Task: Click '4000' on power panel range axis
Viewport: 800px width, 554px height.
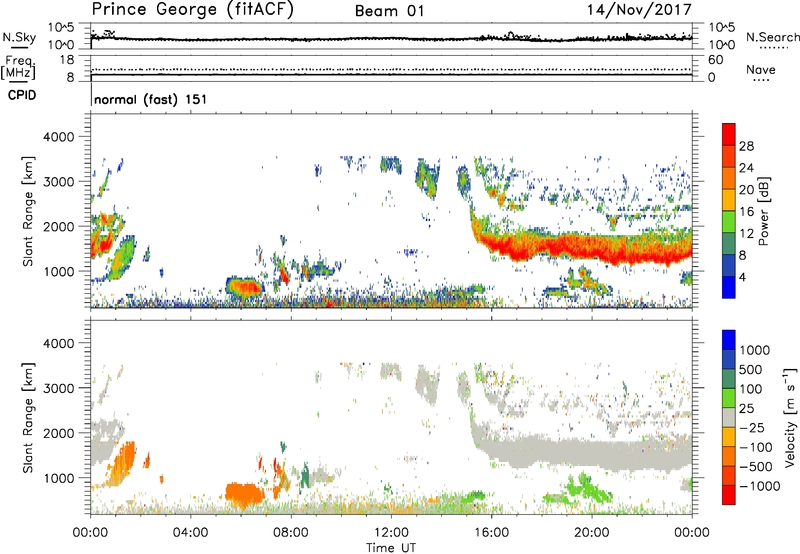Action: pyautogui.click(x=58, y=137)
